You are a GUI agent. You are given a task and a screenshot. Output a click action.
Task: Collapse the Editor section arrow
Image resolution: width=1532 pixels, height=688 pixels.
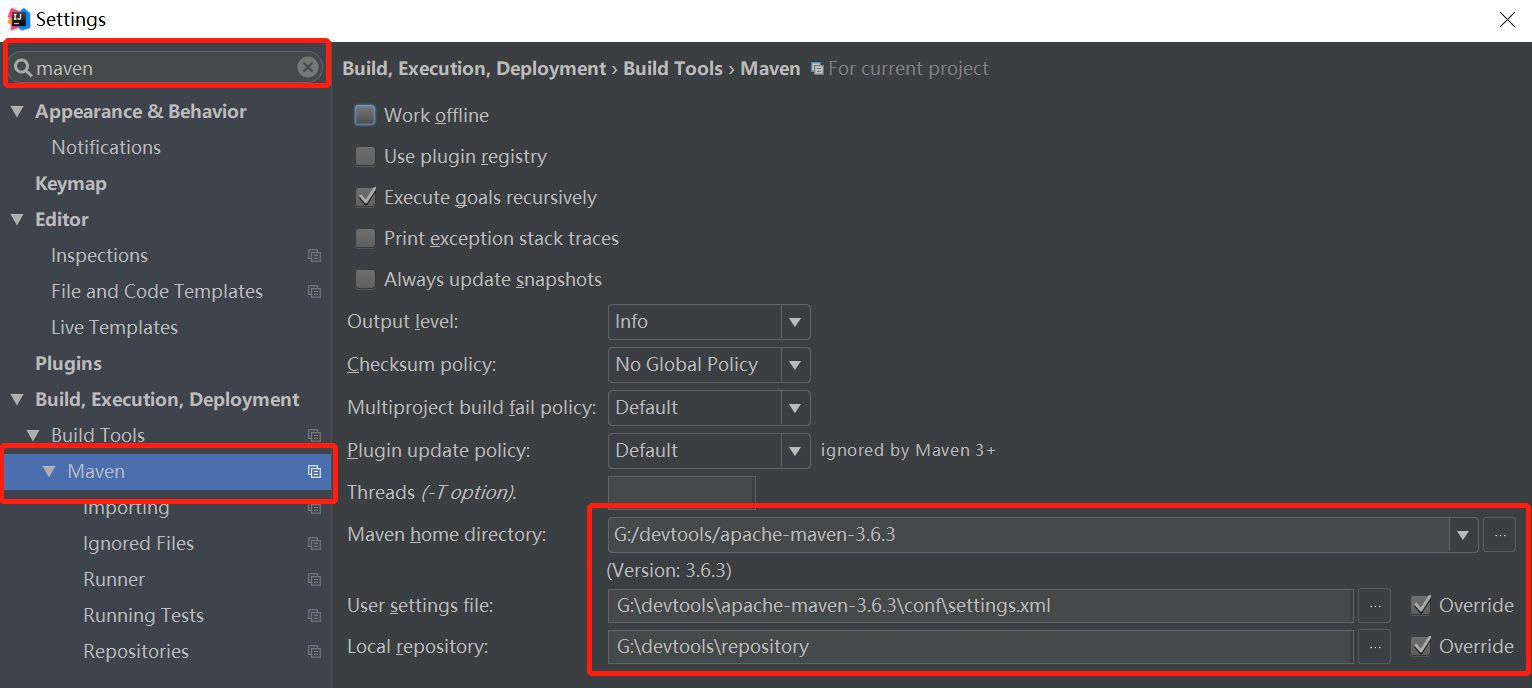17,220
